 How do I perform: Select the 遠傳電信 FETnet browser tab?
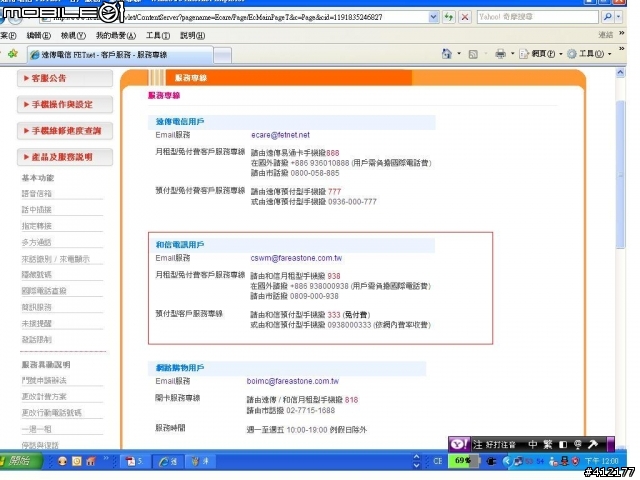[120, 55]
